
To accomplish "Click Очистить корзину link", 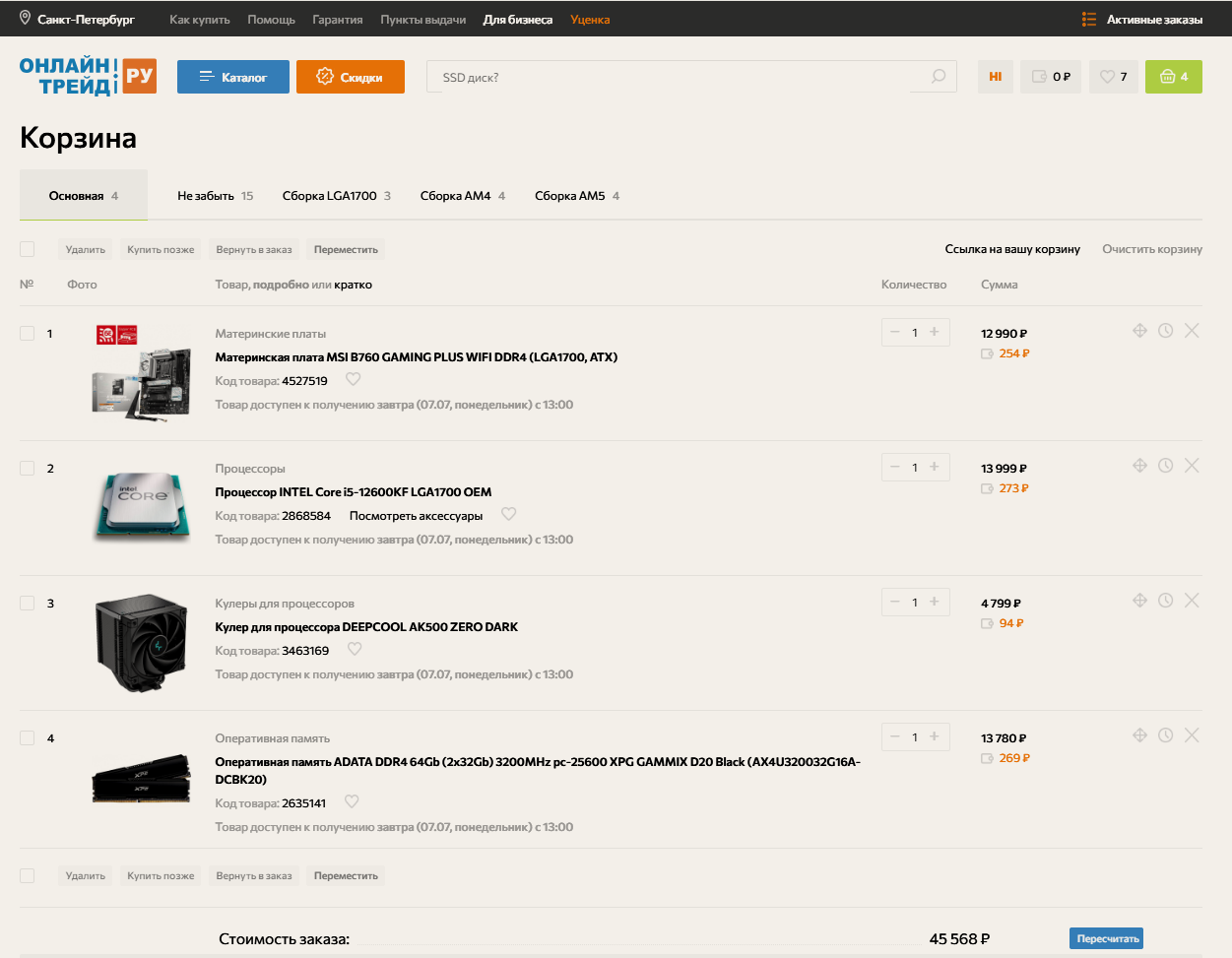I will tap(1152, 249).
